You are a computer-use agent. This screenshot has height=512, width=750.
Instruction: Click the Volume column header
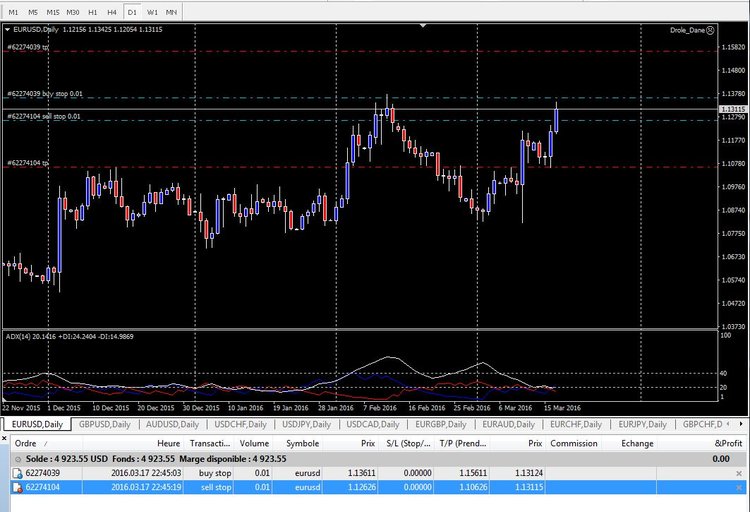pos(253,441)
